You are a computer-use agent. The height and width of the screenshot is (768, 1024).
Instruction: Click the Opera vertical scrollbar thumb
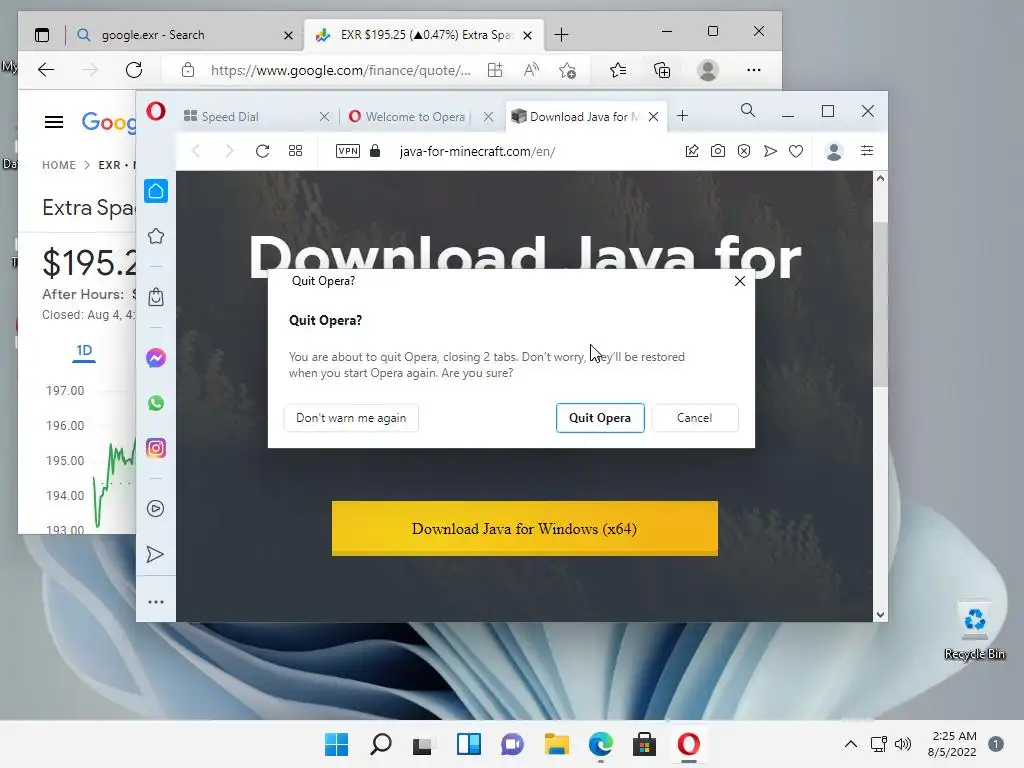point(880,304)
